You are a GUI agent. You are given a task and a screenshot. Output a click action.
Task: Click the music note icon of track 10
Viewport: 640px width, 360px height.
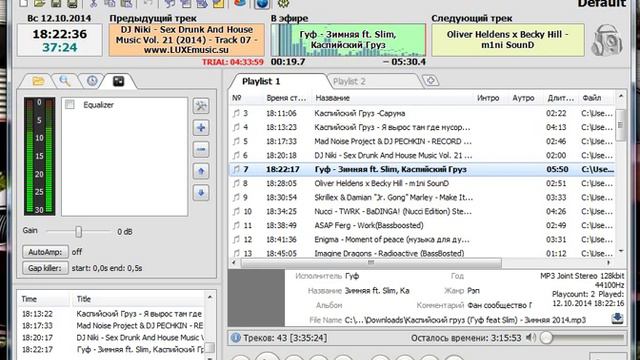(x=236, y=211)
